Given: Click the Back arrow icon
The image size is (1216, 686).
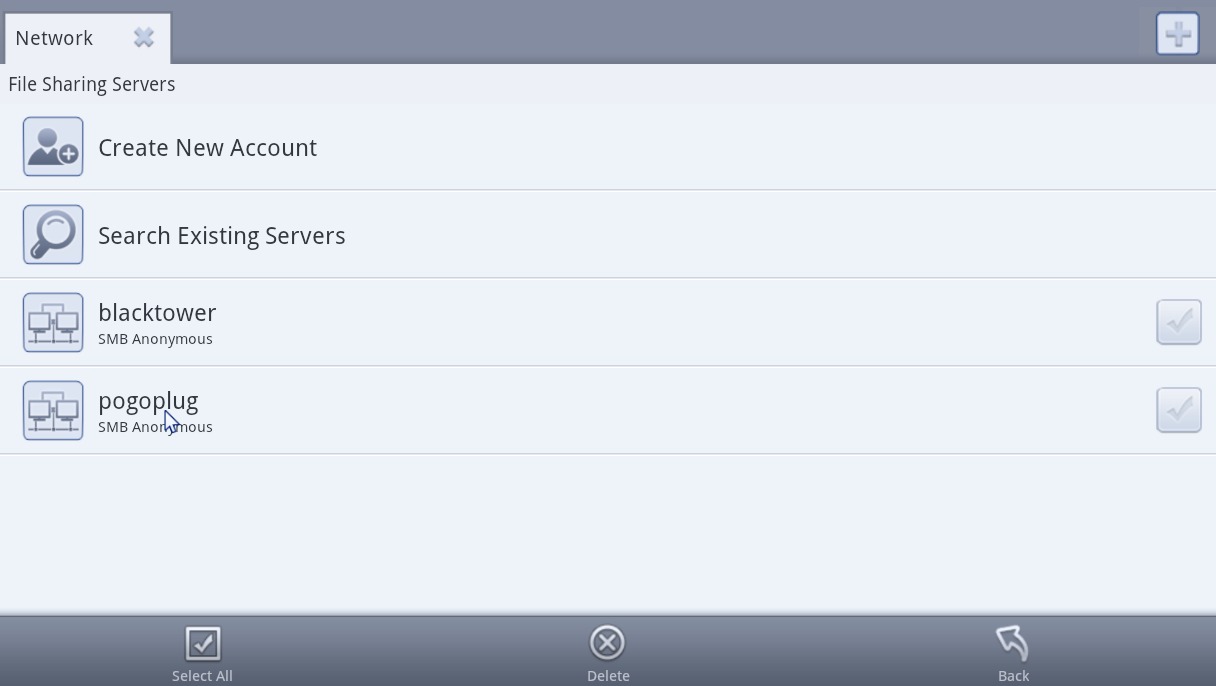Looking at the screenshot, I should (1013, 643).
